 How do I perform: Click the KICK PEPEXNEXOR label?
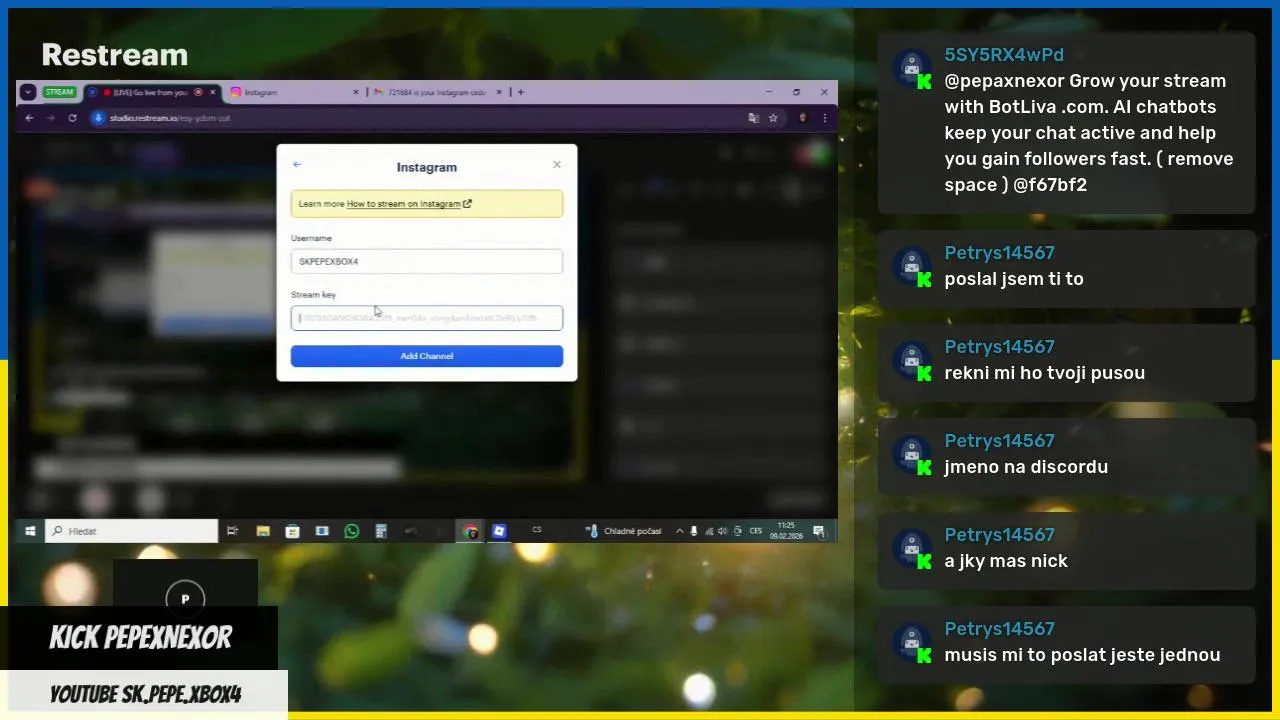coord(141,638)
